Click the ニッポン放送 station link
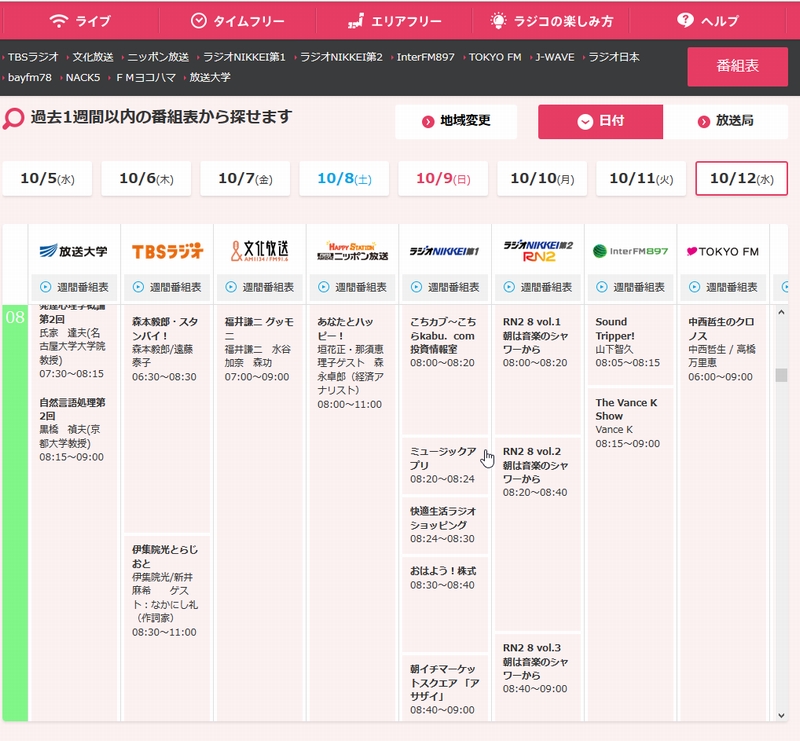800x741 pixels. [158, 57]
